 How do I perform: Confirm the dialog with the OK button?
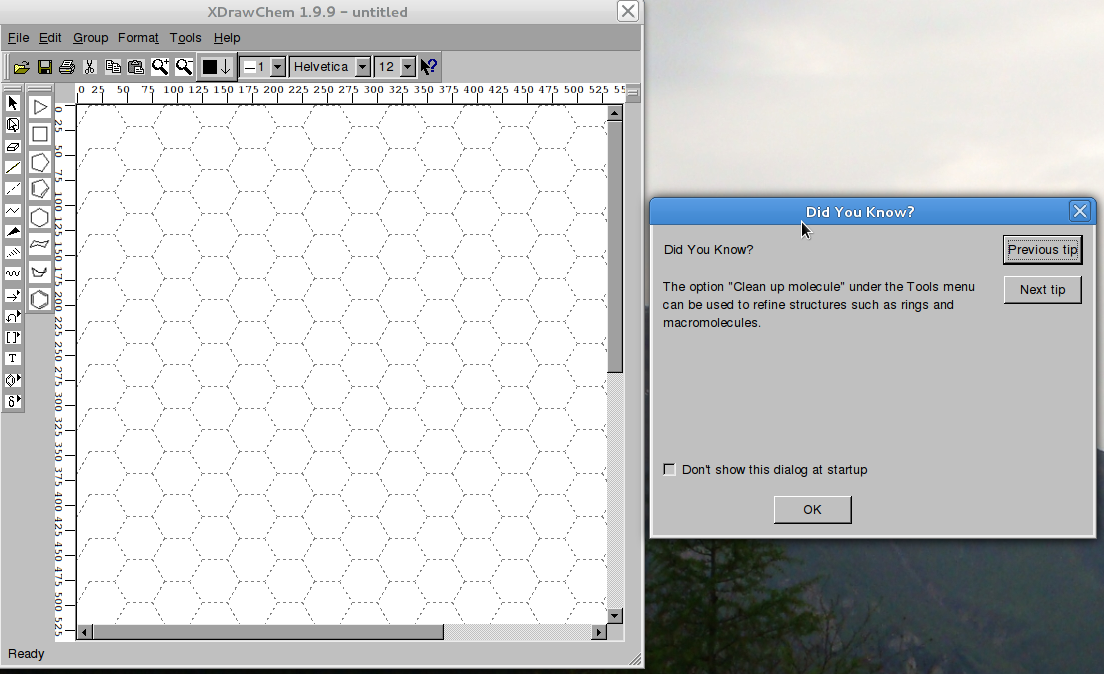(x=813, y=509)
